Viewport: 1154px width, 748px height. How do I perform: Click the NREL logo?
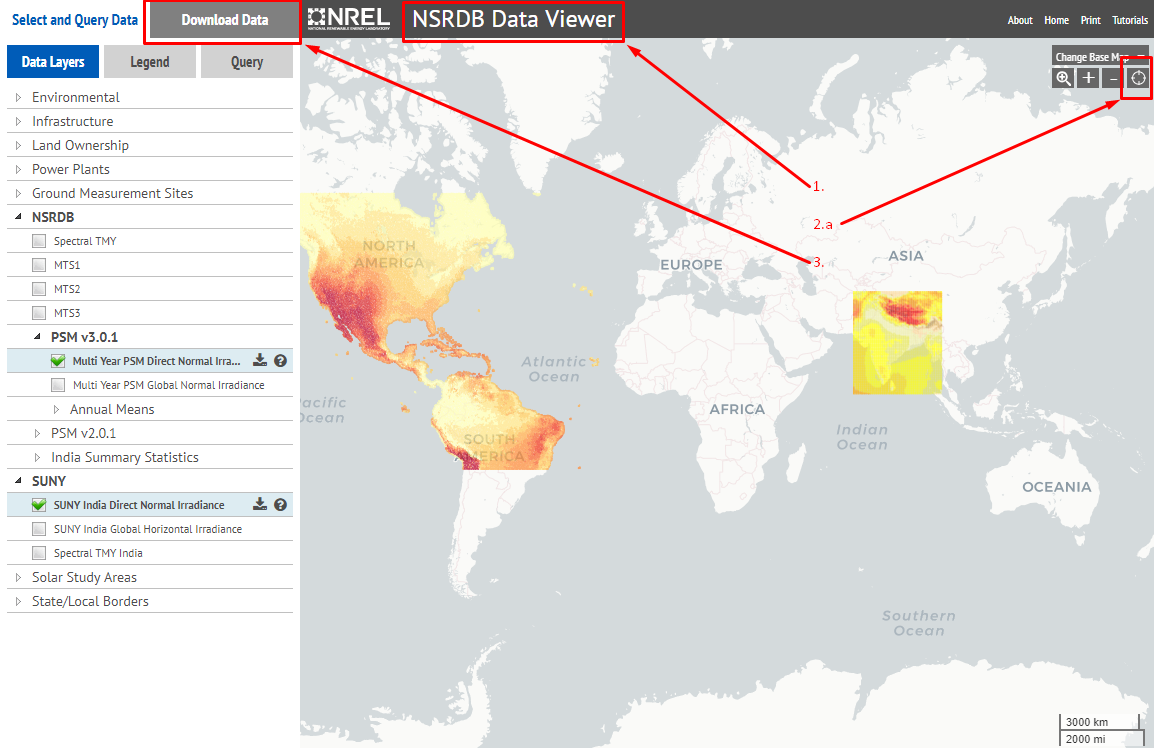coord(349,19)
